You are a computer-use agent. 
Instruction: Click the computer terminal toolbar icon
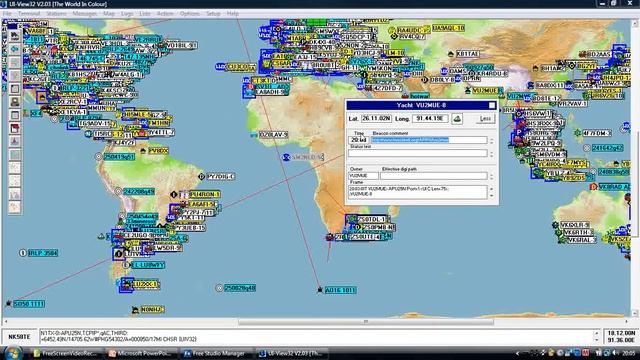(15, 102)
